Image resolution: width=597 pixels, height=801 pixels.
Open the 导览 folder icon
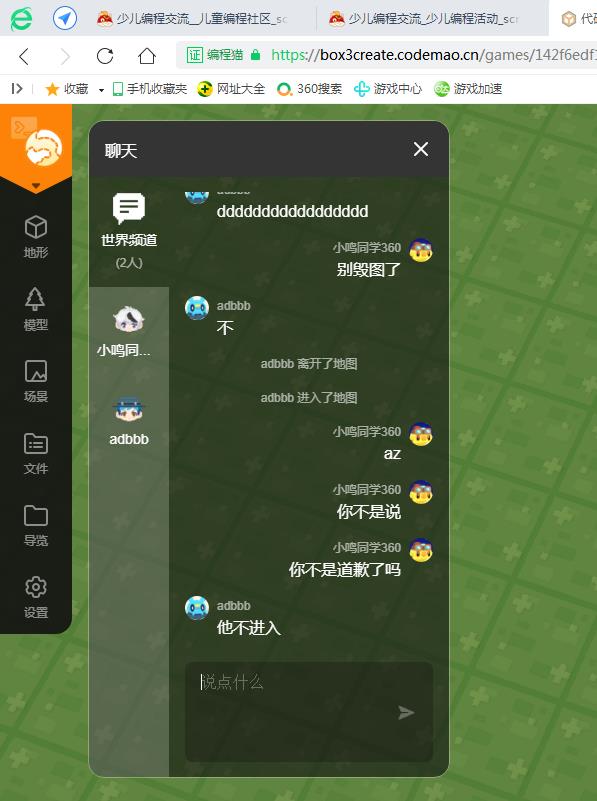[x=36, y=525]
